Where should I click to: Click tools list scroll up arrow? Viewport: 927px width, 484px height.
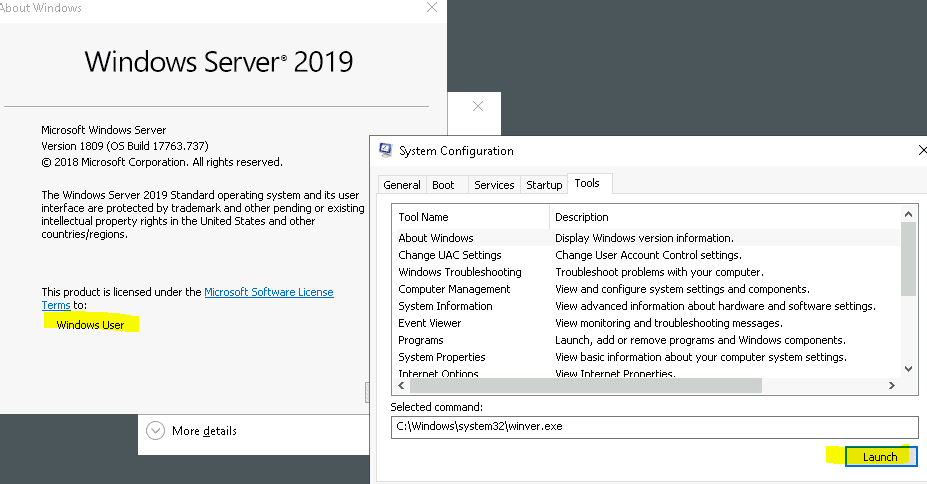(x=909, y=214)
